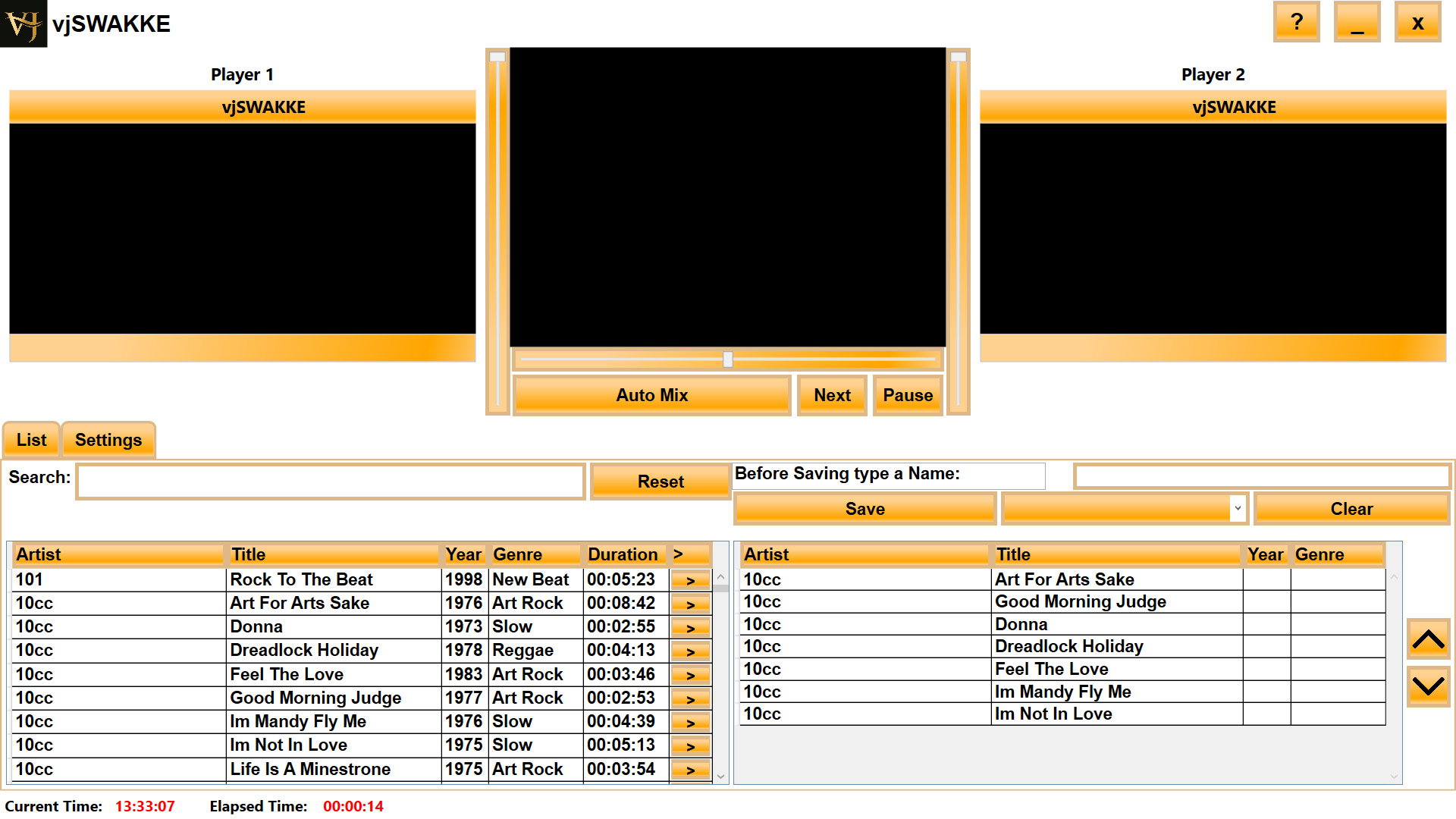The image size is (1456, 819).
Task: Move selected playlist item down
Action: [1428, 686]
